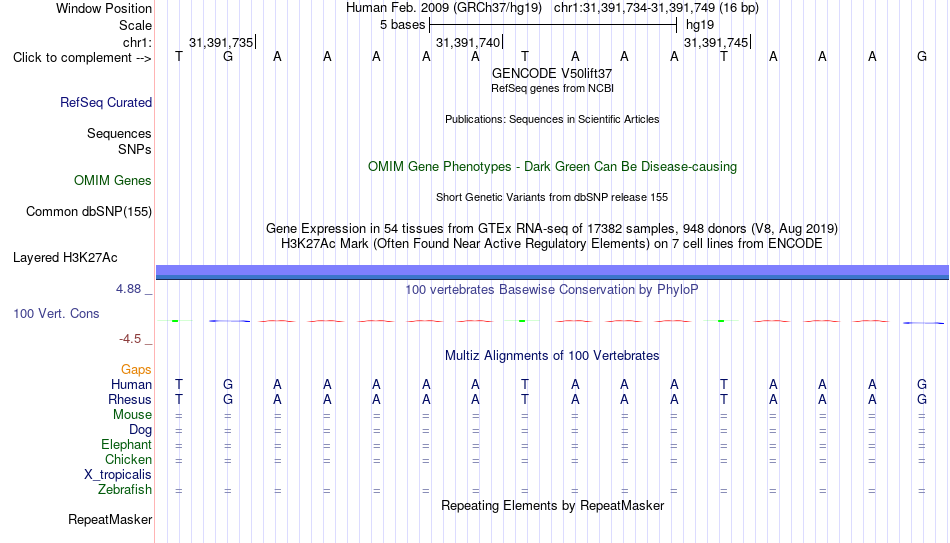The height and width of the screenshot is (543, 950).
Task: Click 'Publications: Sequences in Scientific Articles' title
Action: tap(552, 119)
